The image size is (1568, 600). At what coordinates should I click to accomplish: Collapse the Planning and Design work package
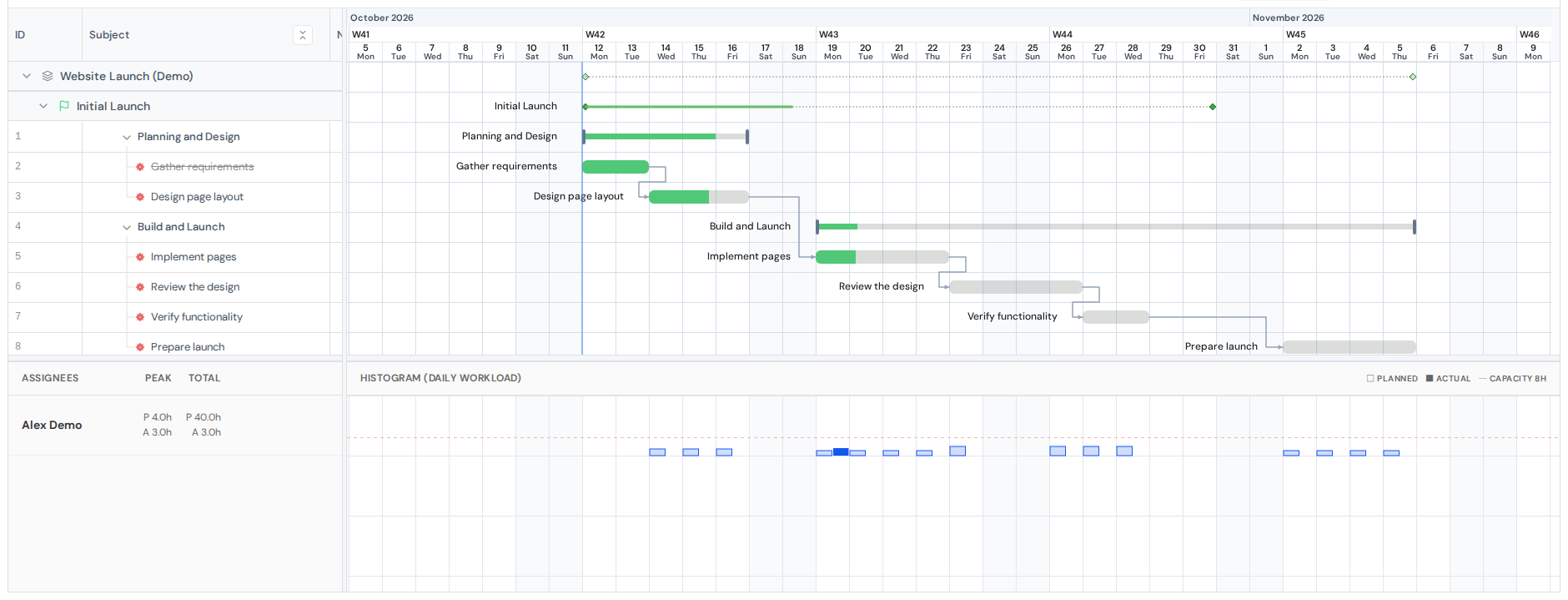[127, 137]
